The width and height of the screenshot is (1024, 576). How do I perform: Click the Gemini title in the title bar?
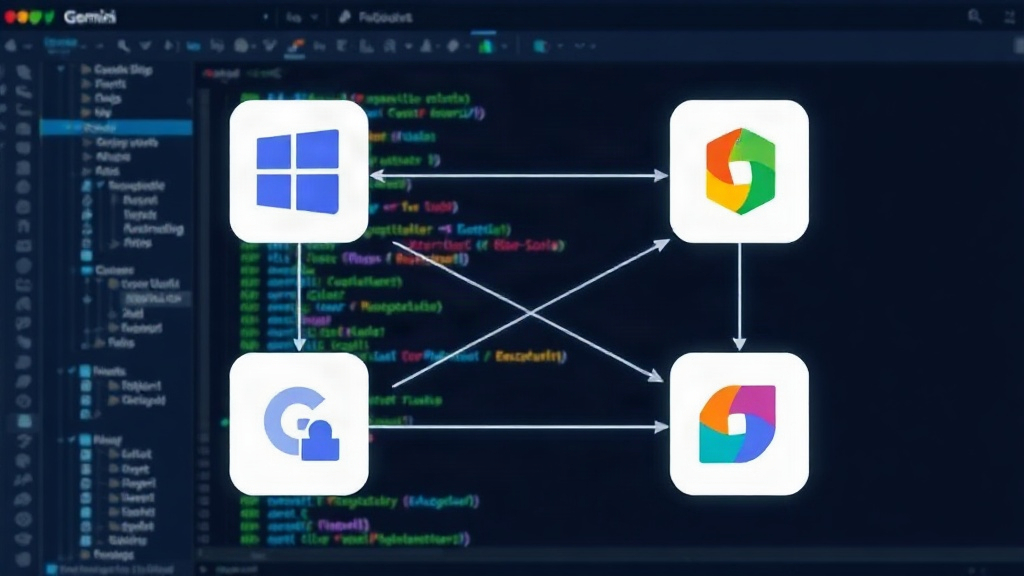coord(90,17)
